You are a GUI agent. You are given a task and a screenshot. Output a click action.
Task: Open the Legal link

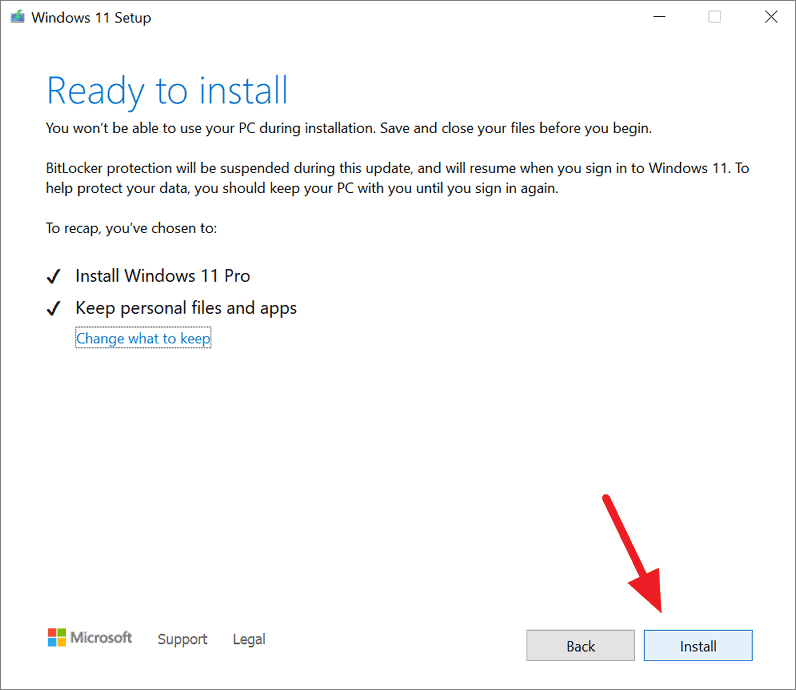point(249,639)
